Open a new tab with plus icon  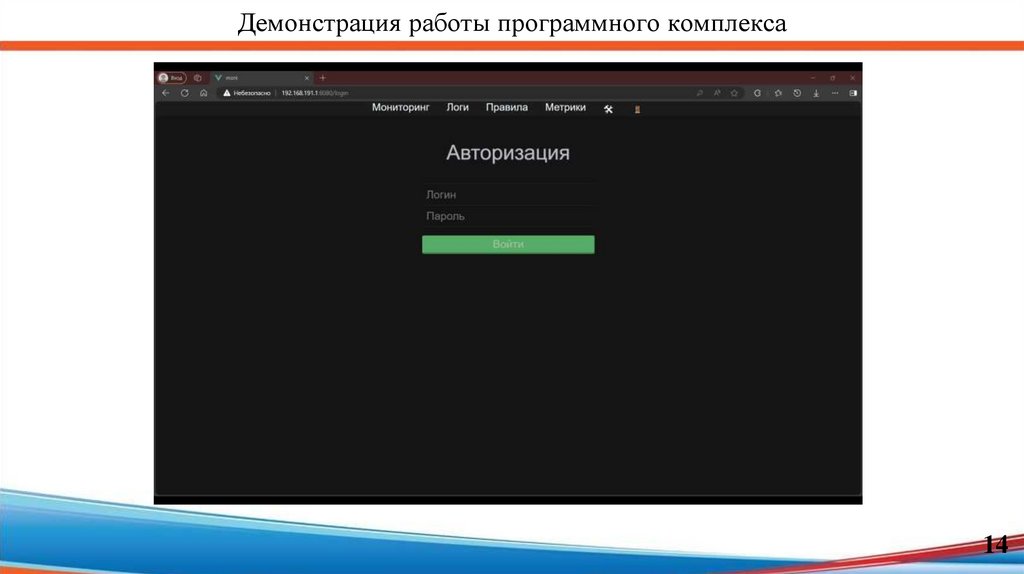323,78
